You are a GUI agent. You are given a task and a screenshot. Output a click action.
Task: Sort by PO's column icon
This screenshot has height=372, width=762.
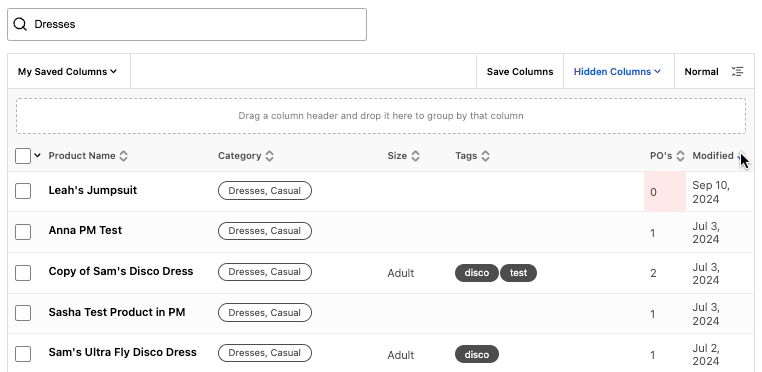click(x=680, y=156)
